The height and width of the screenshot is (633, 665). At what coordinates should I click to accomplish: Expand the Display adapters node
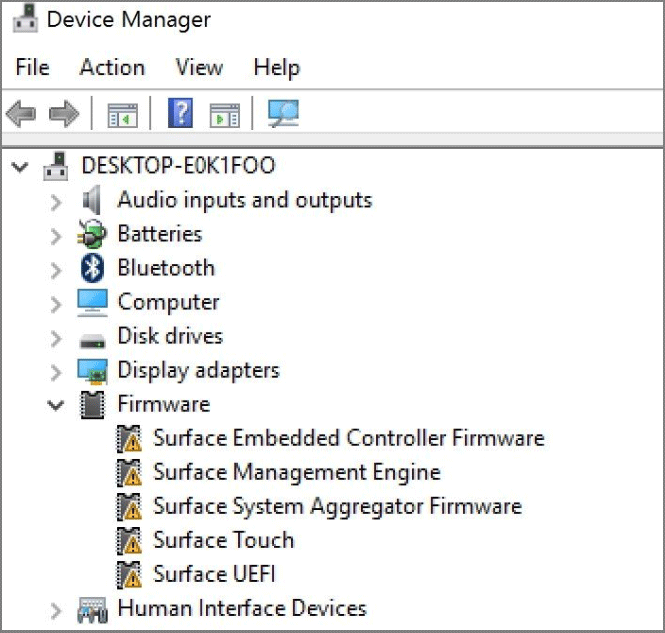tap(56, 372)
